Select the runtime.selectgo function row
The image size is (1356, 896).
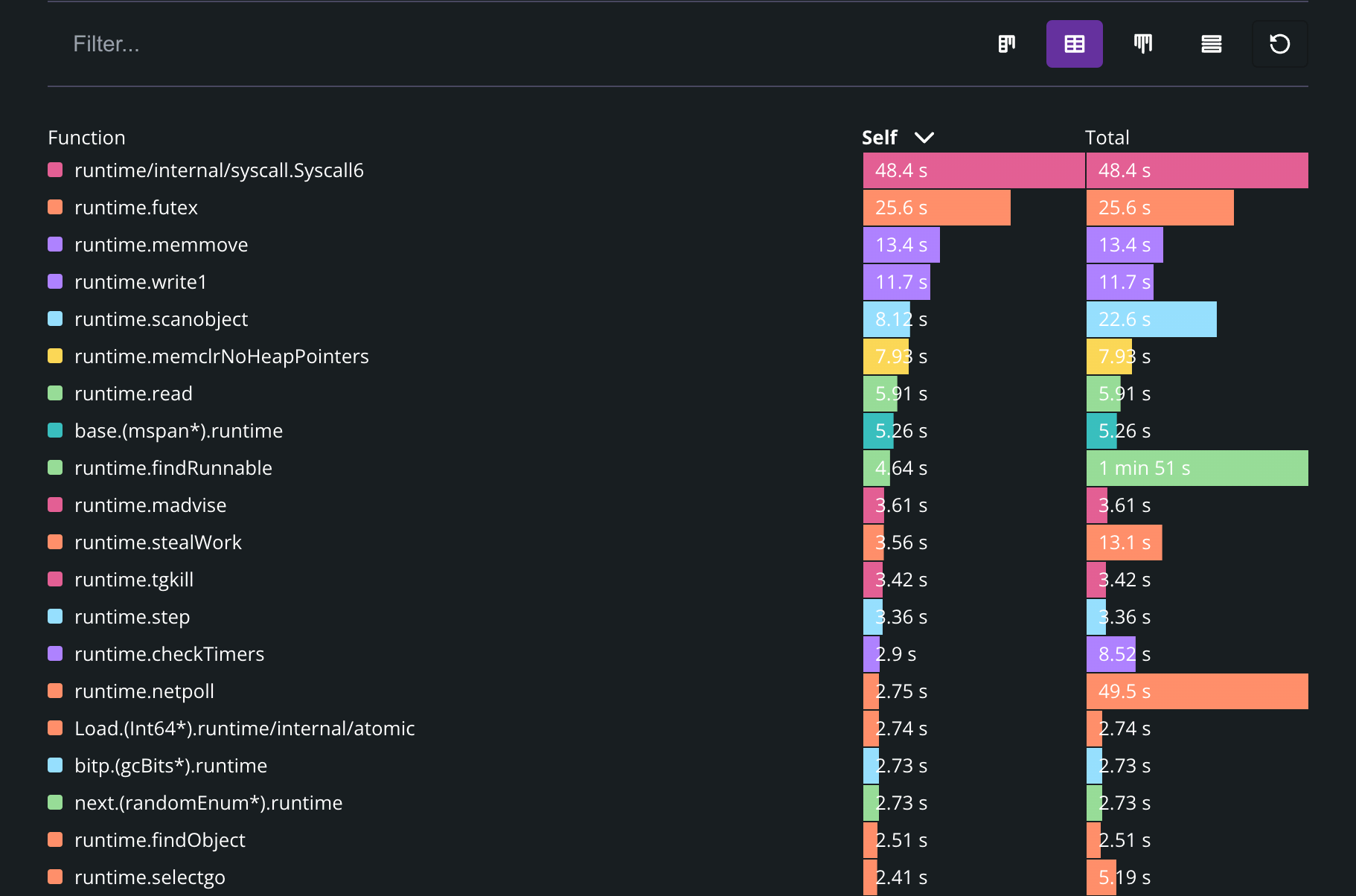pyautogui.click(x=150, y=877)
